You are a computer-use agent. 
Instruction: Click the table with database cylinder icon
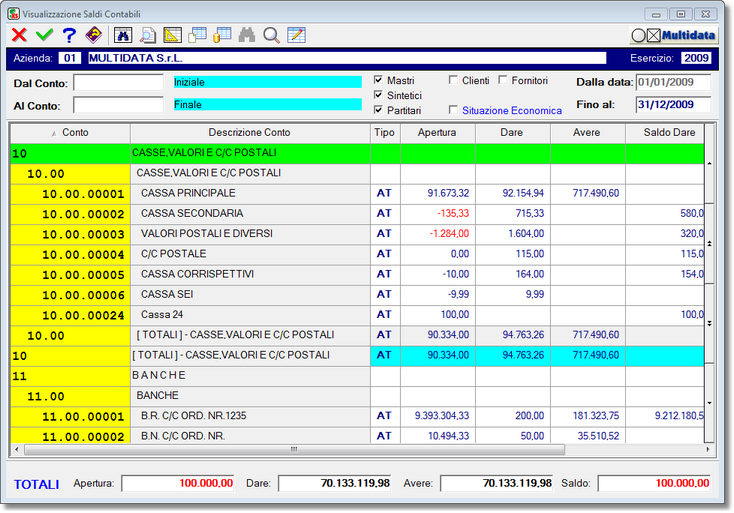click(x=222, y=35)
